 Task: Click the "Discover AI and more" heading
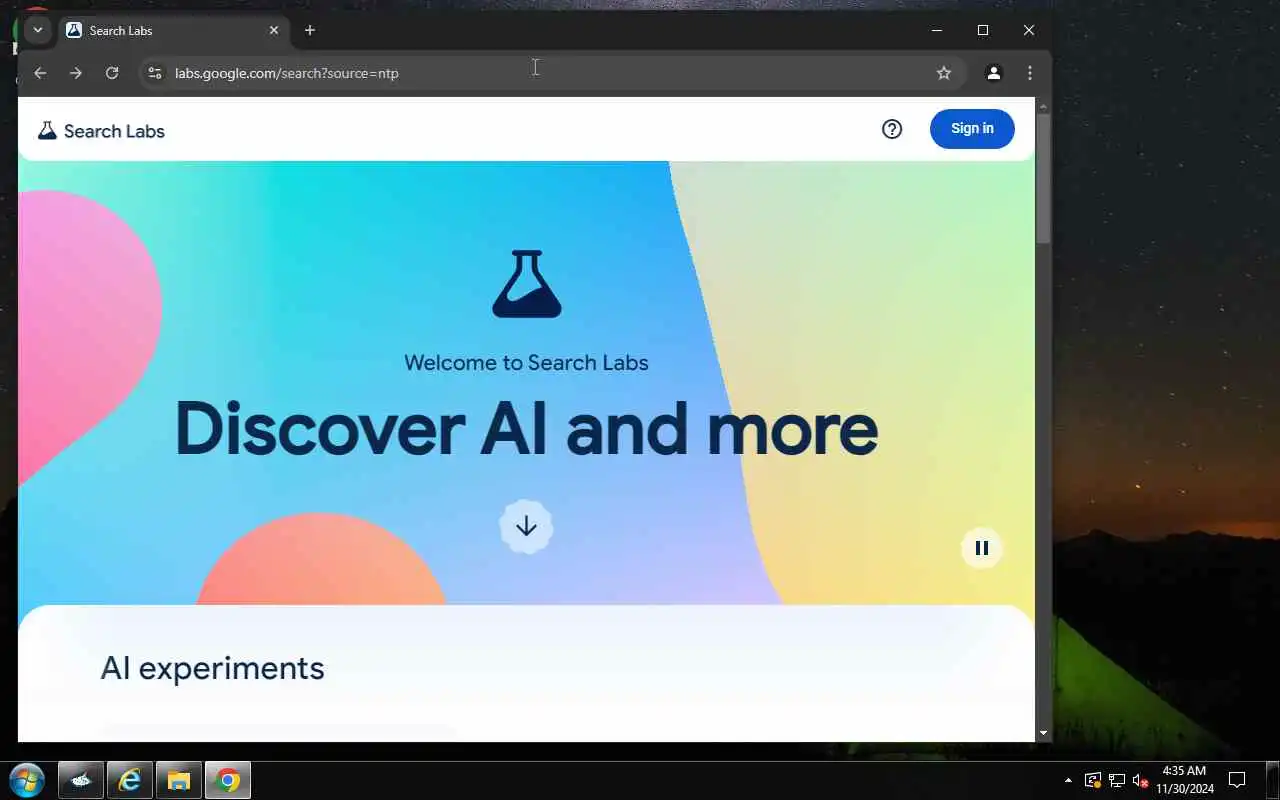526,429
